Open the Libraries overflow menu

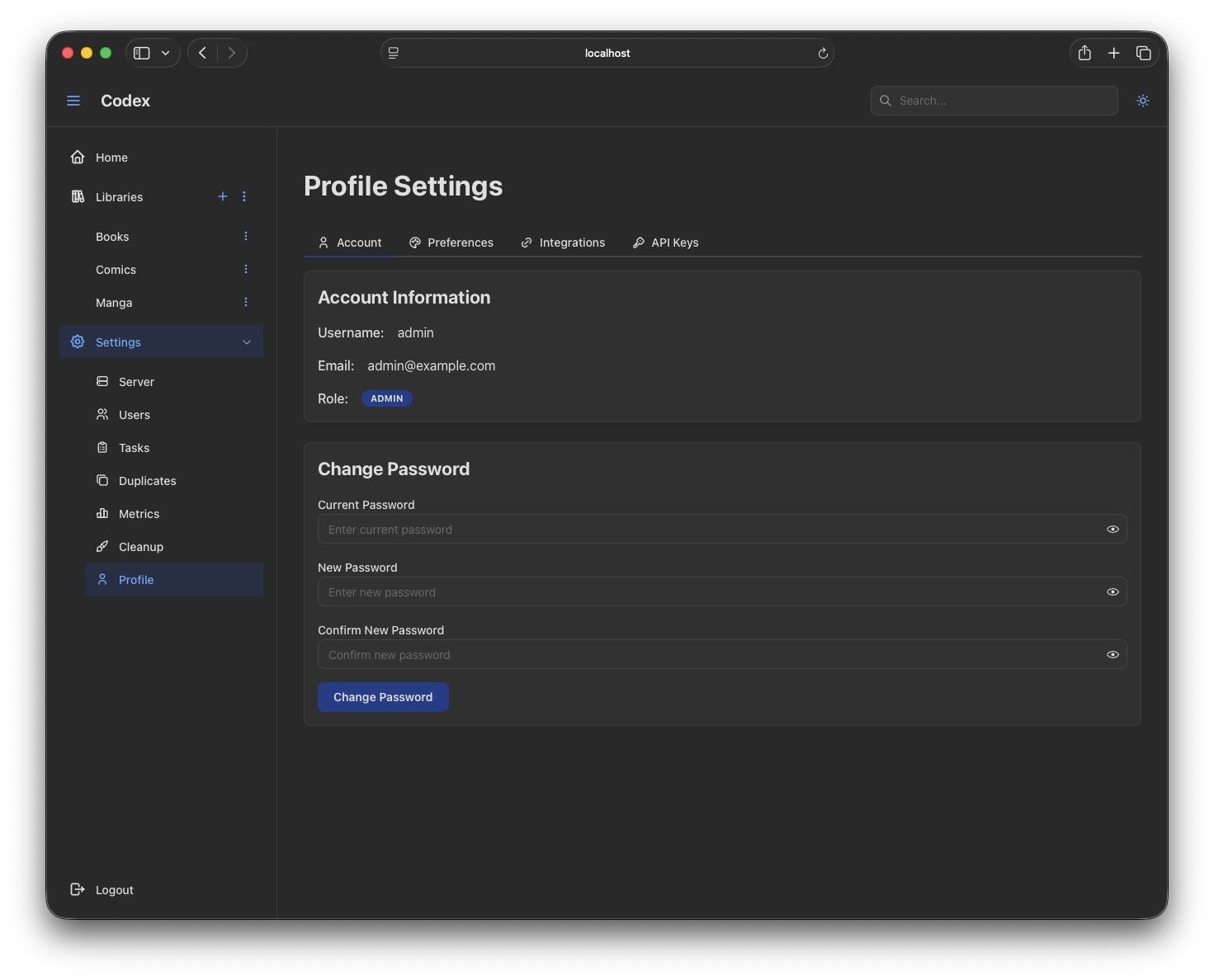tap(243, 196)
